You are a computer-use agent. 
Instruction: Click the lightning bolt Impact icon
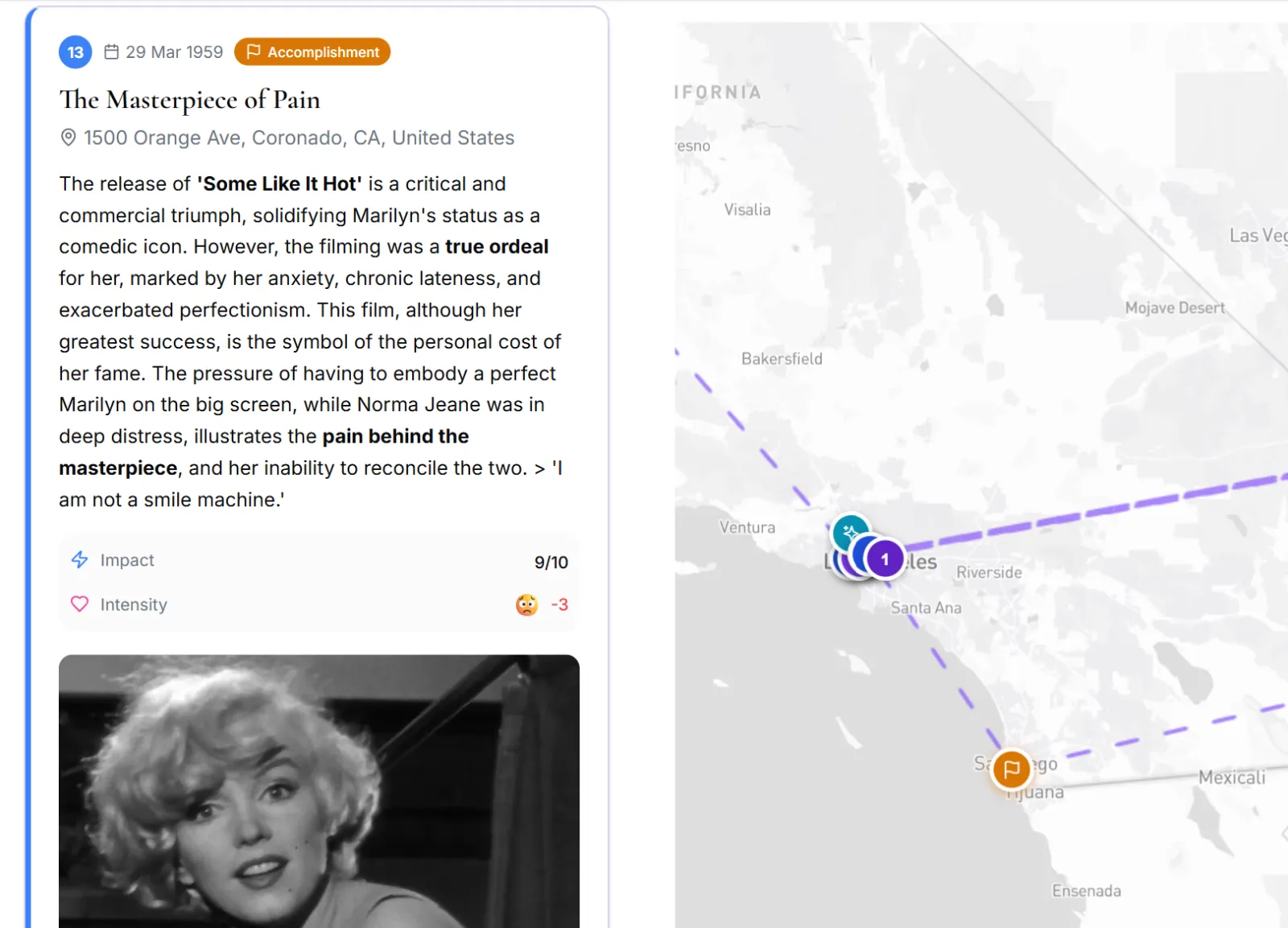[80, 560]
